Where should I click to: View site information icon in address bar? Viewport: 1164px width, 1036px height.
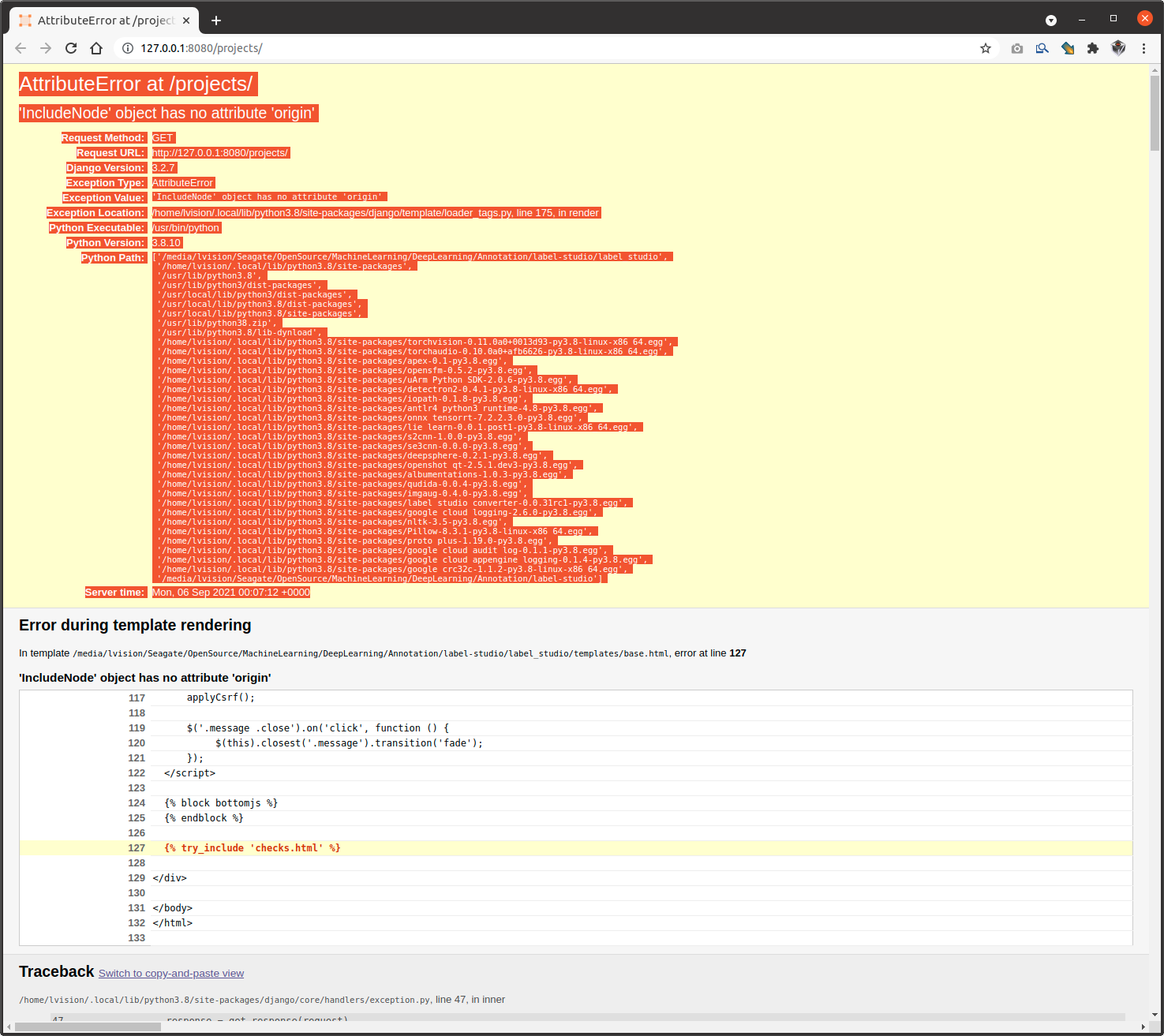tap(128, 48)
